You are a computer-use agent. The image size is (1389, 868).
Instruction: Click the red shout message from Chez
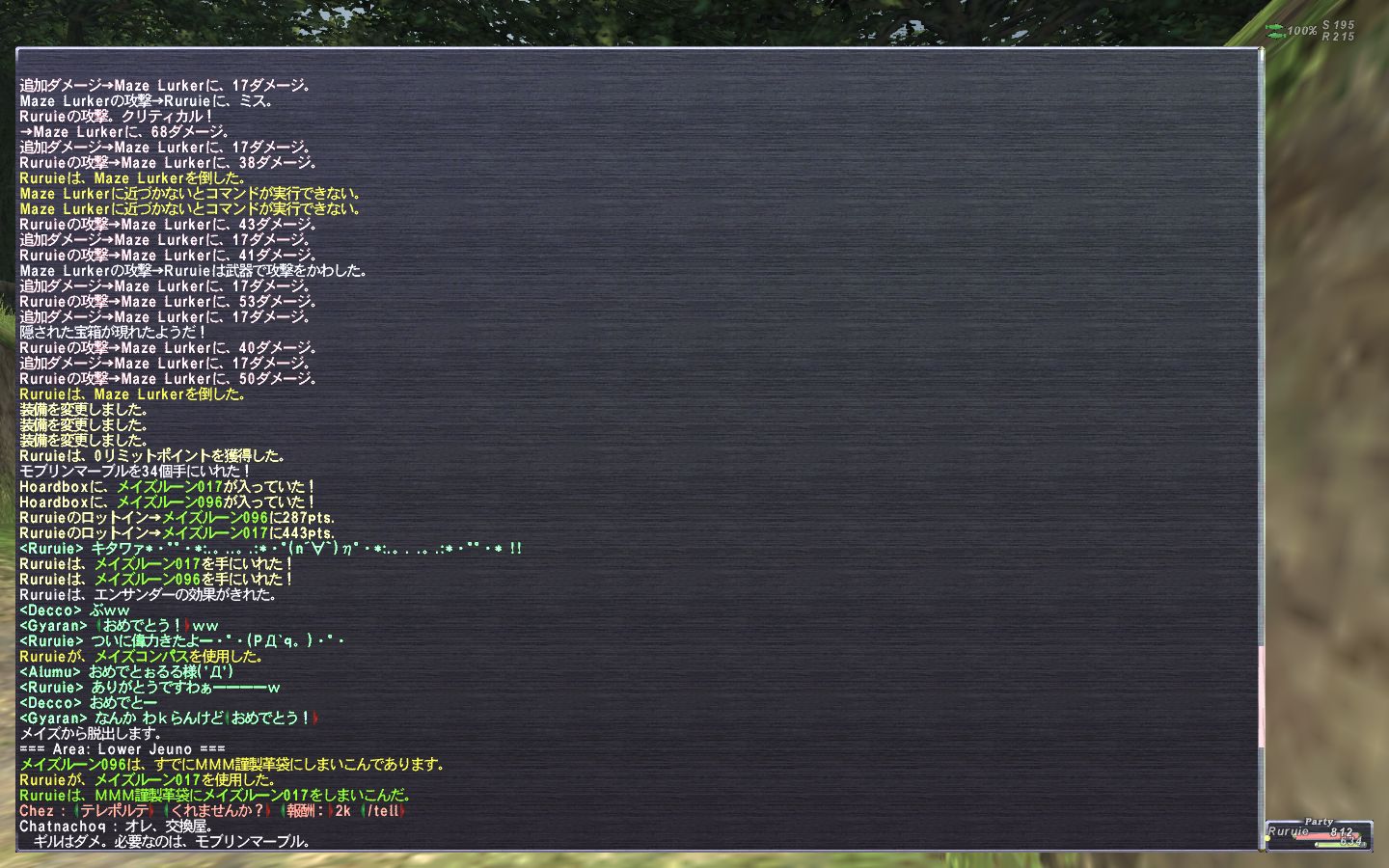(x=212, y=810)
